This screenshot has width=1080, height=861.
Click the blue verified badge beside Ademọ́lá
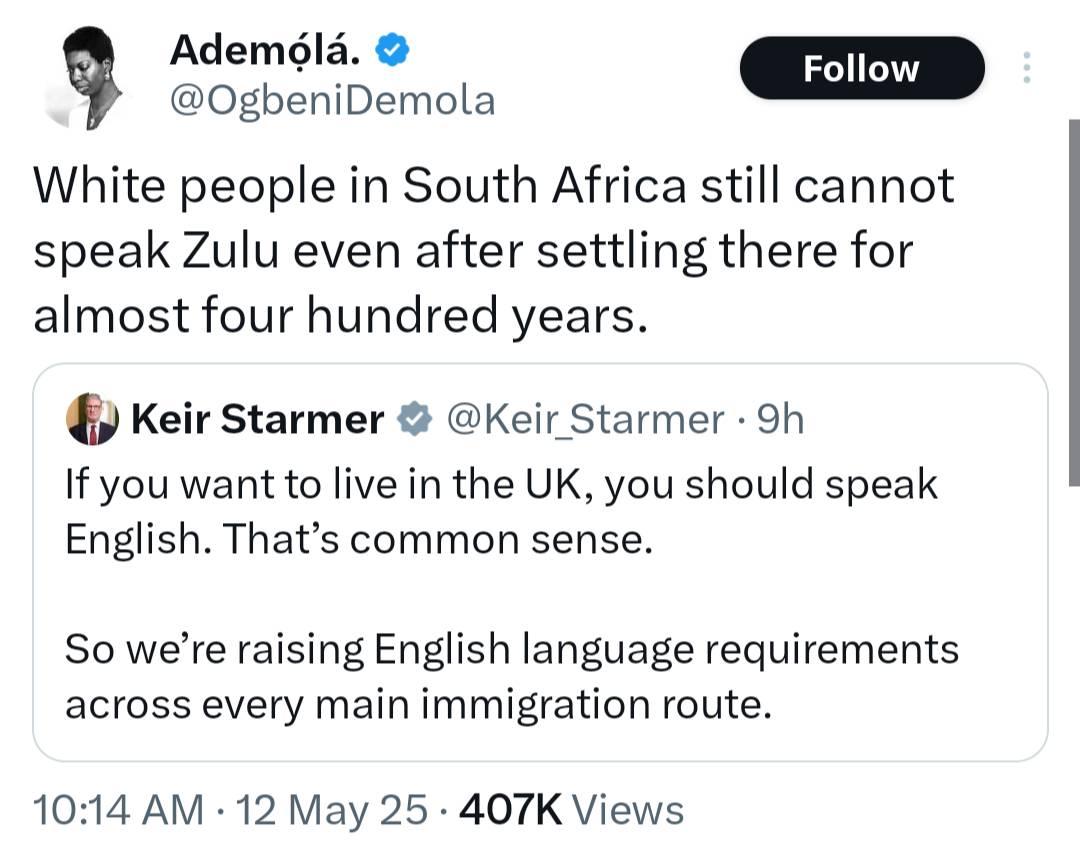click(x=393, y=50)
